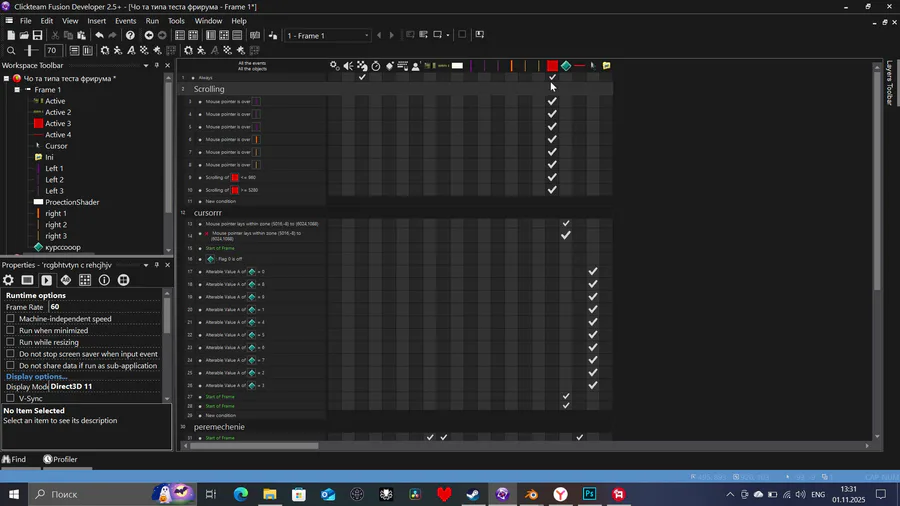Open the Tools menu
900x506 pixels.
coord(176,21)
